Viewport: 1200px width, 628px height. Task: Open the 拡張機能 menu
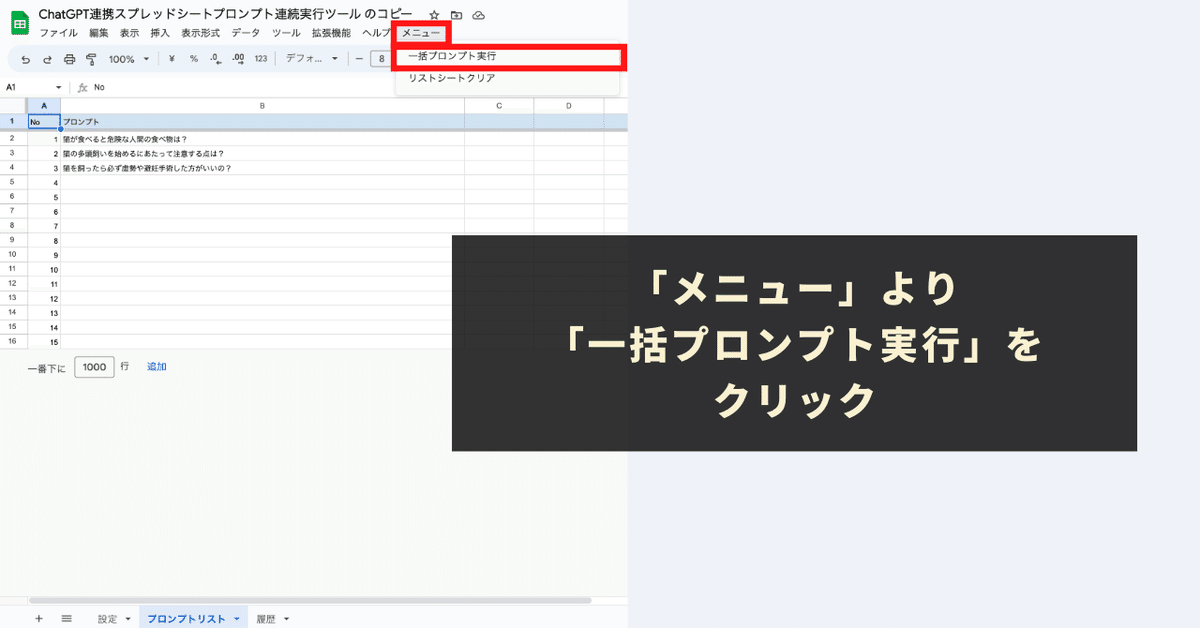click(331, 33)
